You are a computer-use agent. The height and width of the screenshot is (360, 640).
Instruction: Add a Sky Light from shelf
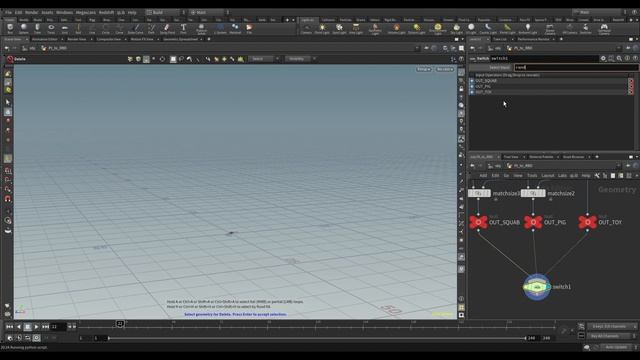[456, 29]
